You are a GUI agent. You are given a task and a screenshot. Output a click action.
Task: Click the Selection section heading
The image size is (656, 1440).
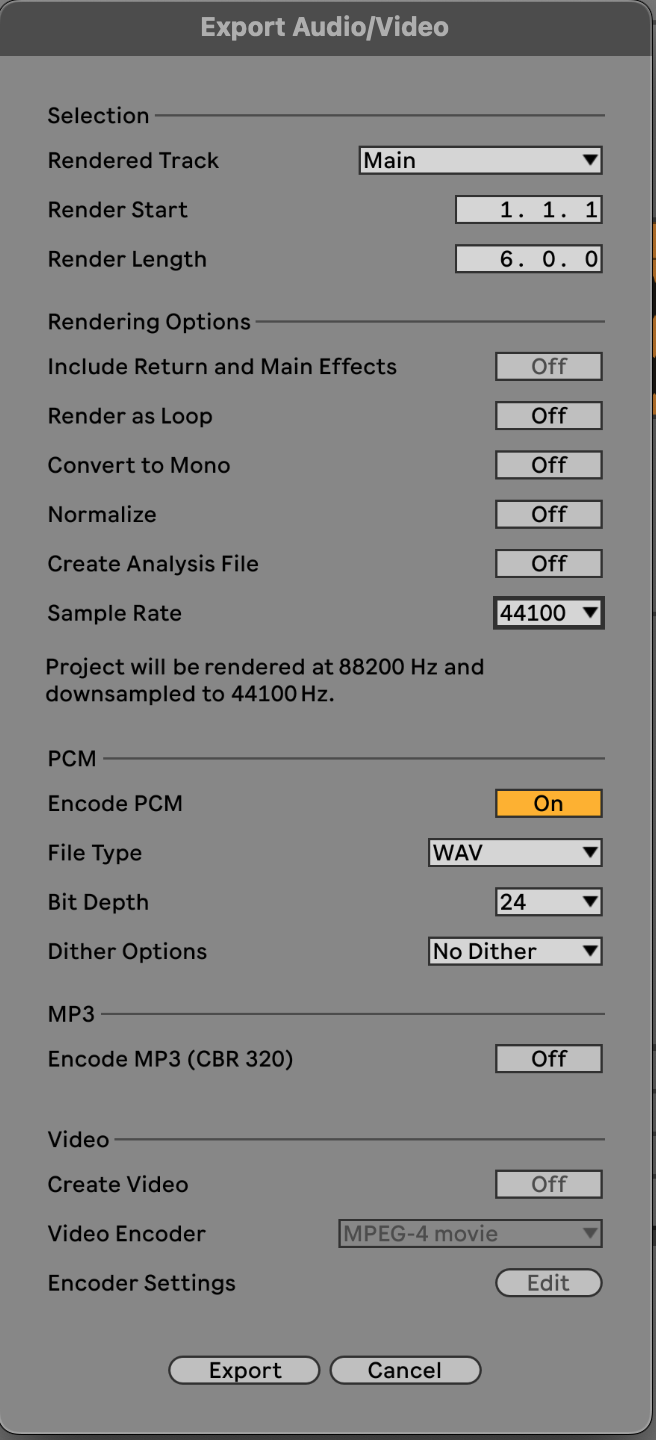pyautogui.click(x=98, y=116)
